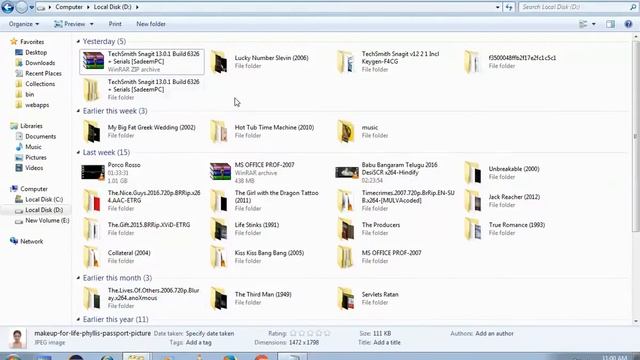The height and width of the screenshot is (360, 640).
Task: Click the change view icon
Action: click(583, 24)
